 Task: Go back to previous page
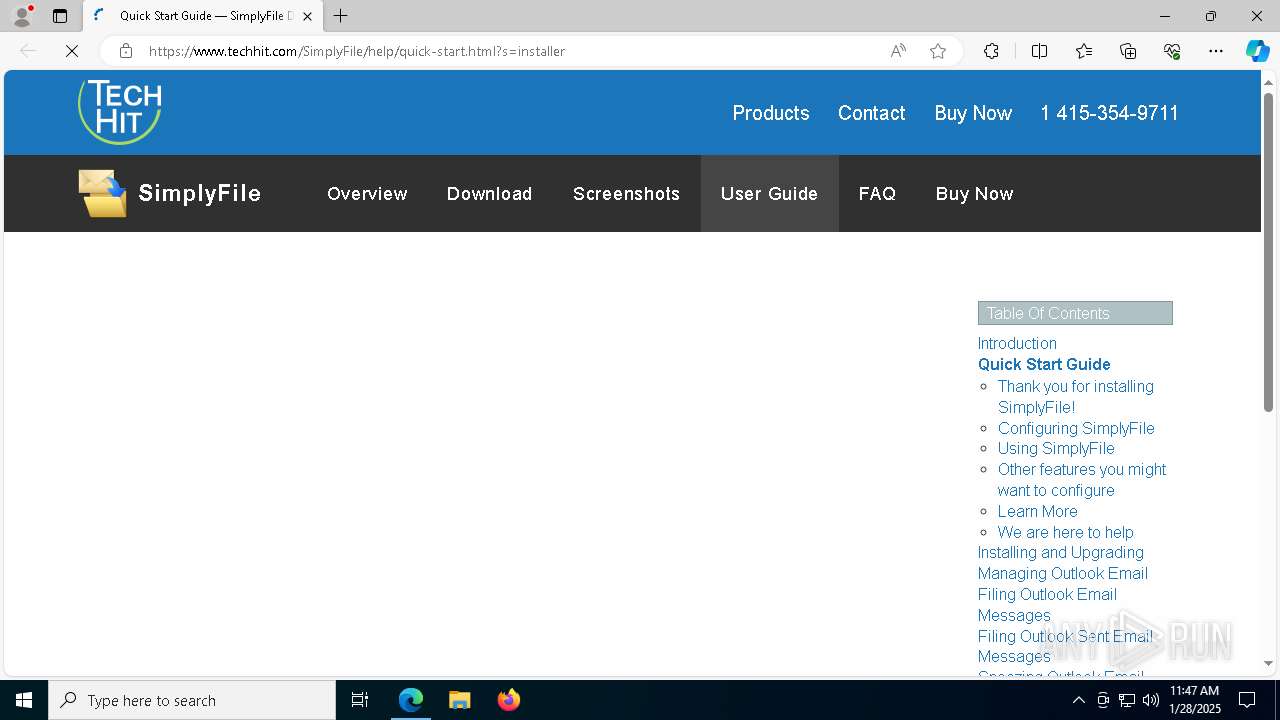click(x=28, y=51)
